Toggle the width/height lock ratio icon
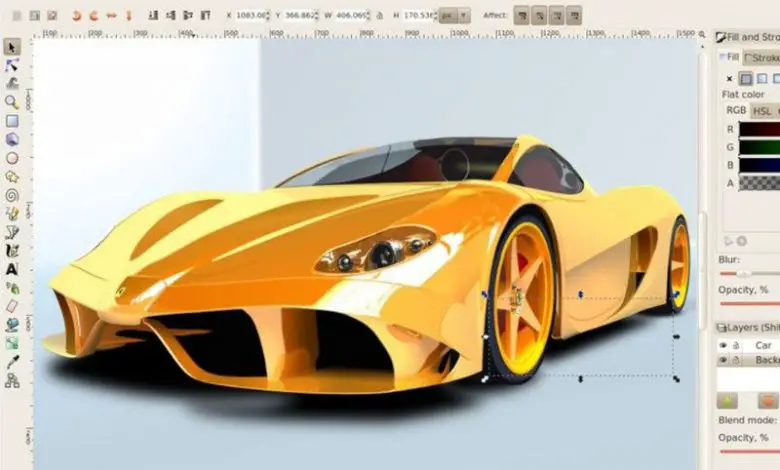This screenshot has width=780, height=470. click(x=380, y=16)
